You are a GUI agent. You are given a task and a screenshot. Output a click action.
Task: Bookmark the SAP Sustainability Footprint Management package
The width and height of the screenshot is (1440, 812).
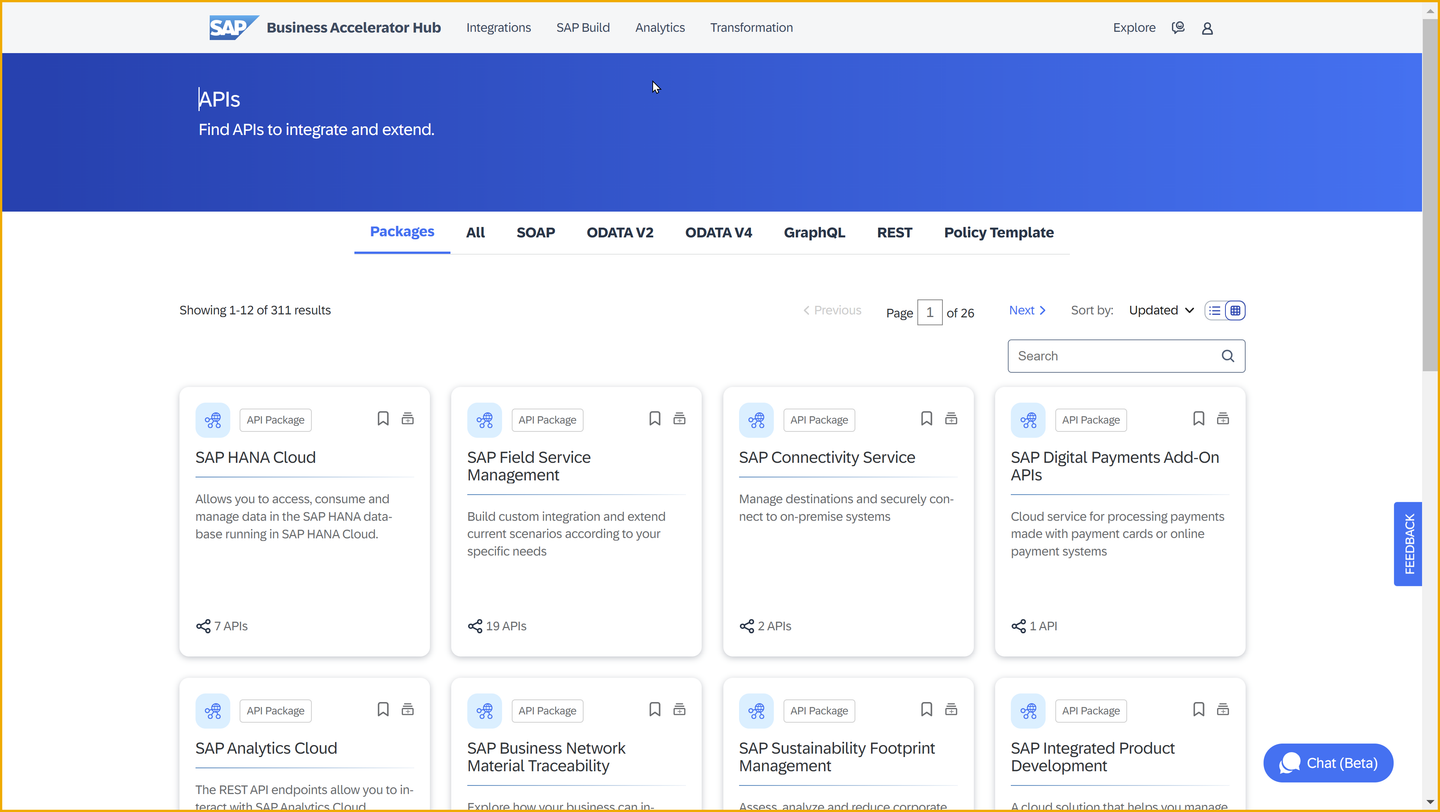927,710
